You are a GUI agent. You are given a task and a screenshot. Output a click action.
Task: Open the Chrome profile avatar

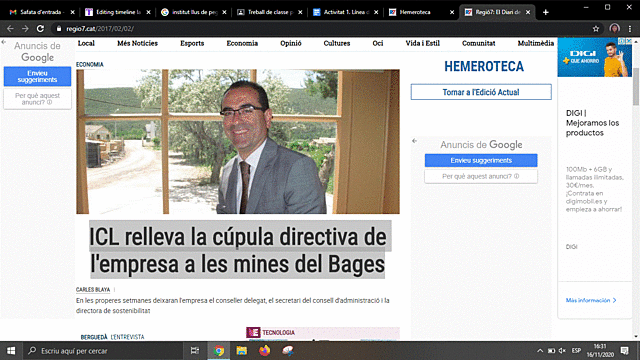(614, 29)
